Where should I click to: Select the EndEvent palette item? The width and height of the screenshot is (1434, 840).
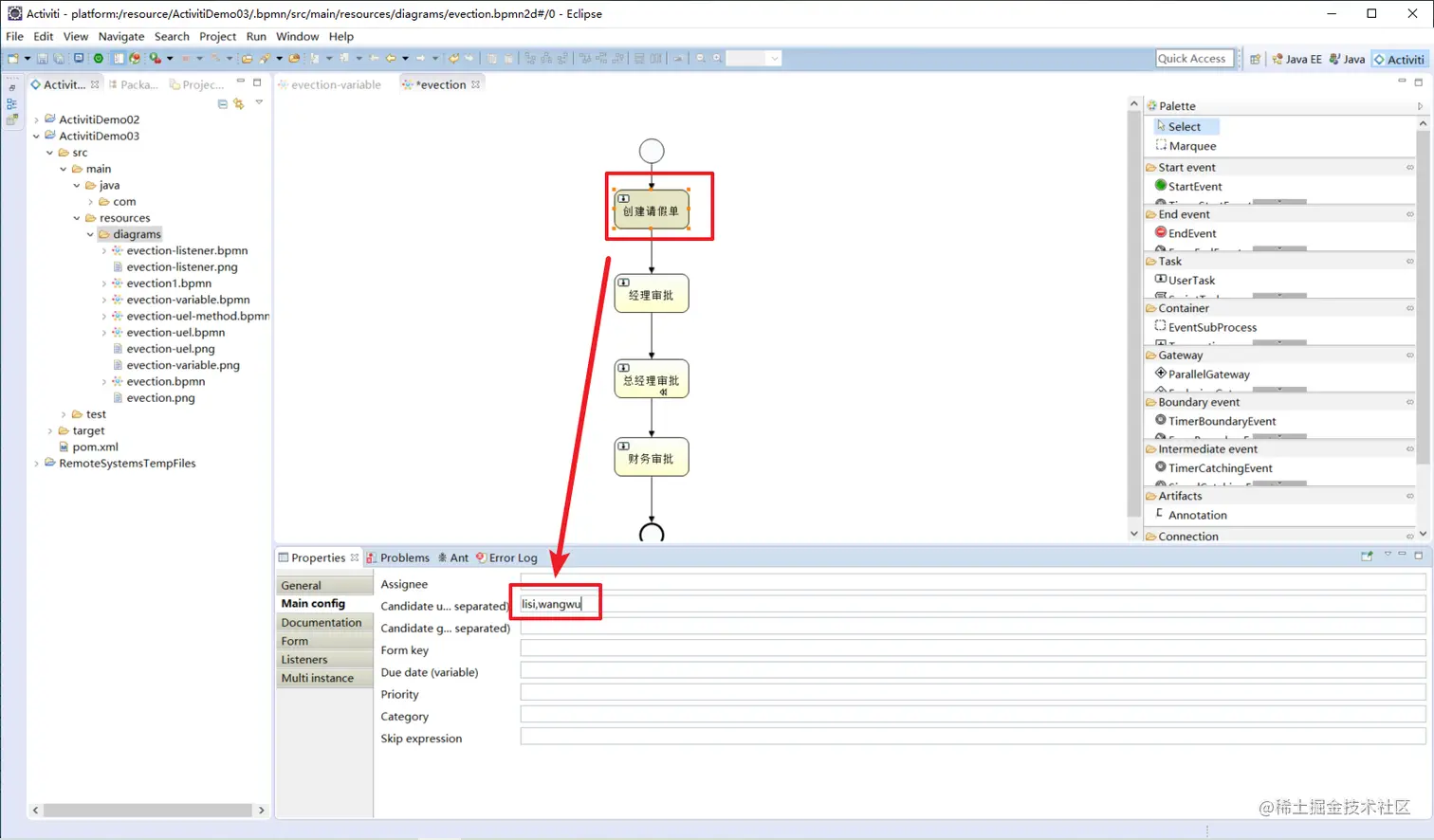pos(1185,233)
